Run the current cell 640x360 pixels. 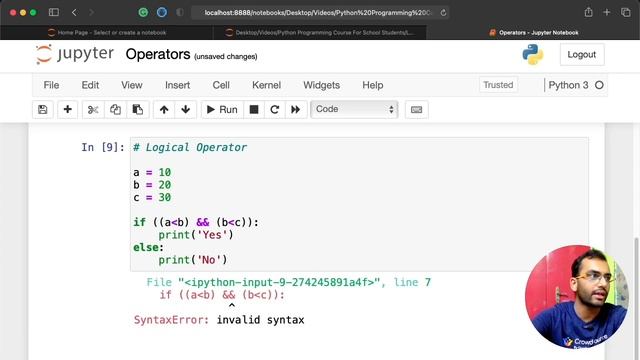tap(222, 109)
